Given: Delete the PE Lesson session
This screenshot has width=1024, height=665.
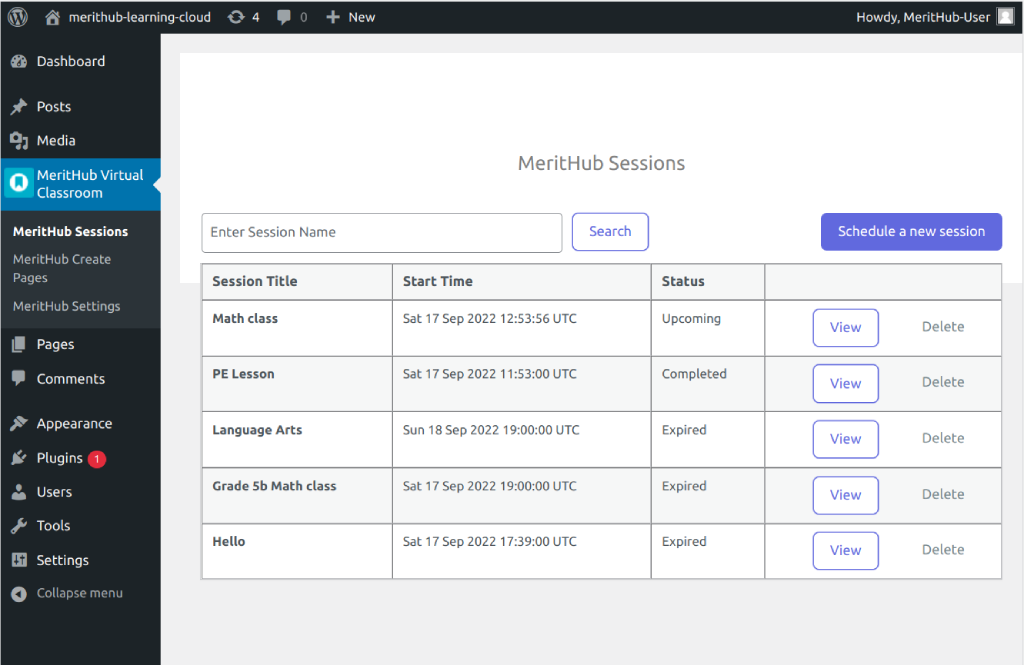Looking at the screenshot, I should [x=943, y=382].
